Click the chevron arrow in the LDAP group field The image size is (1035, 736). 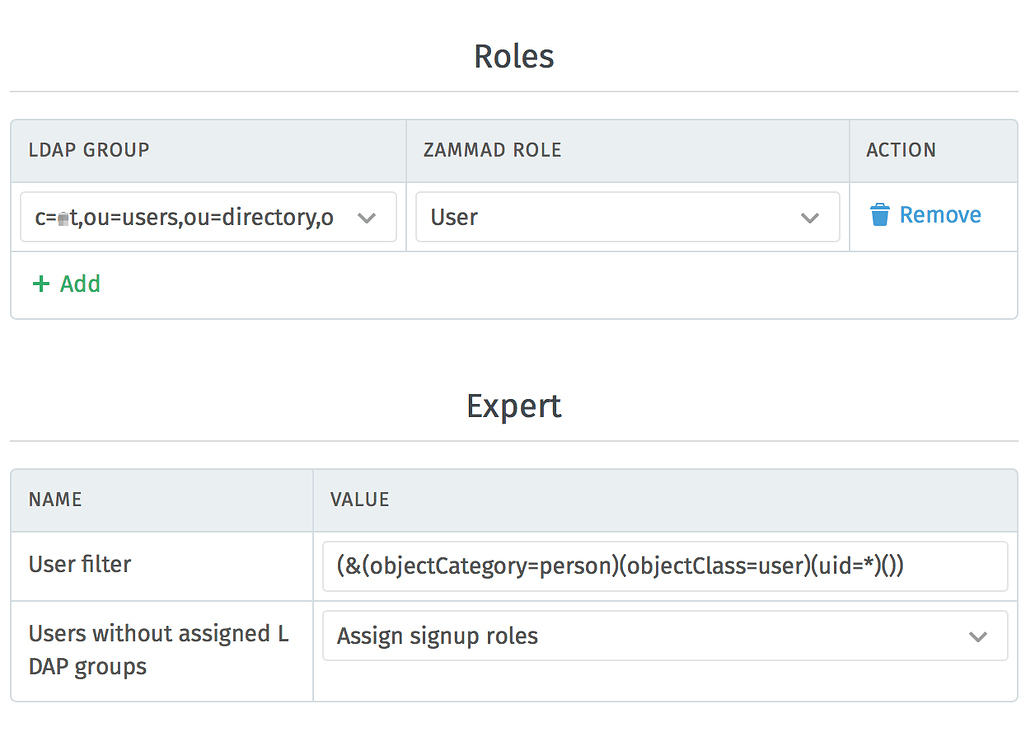tap(366, 218)
